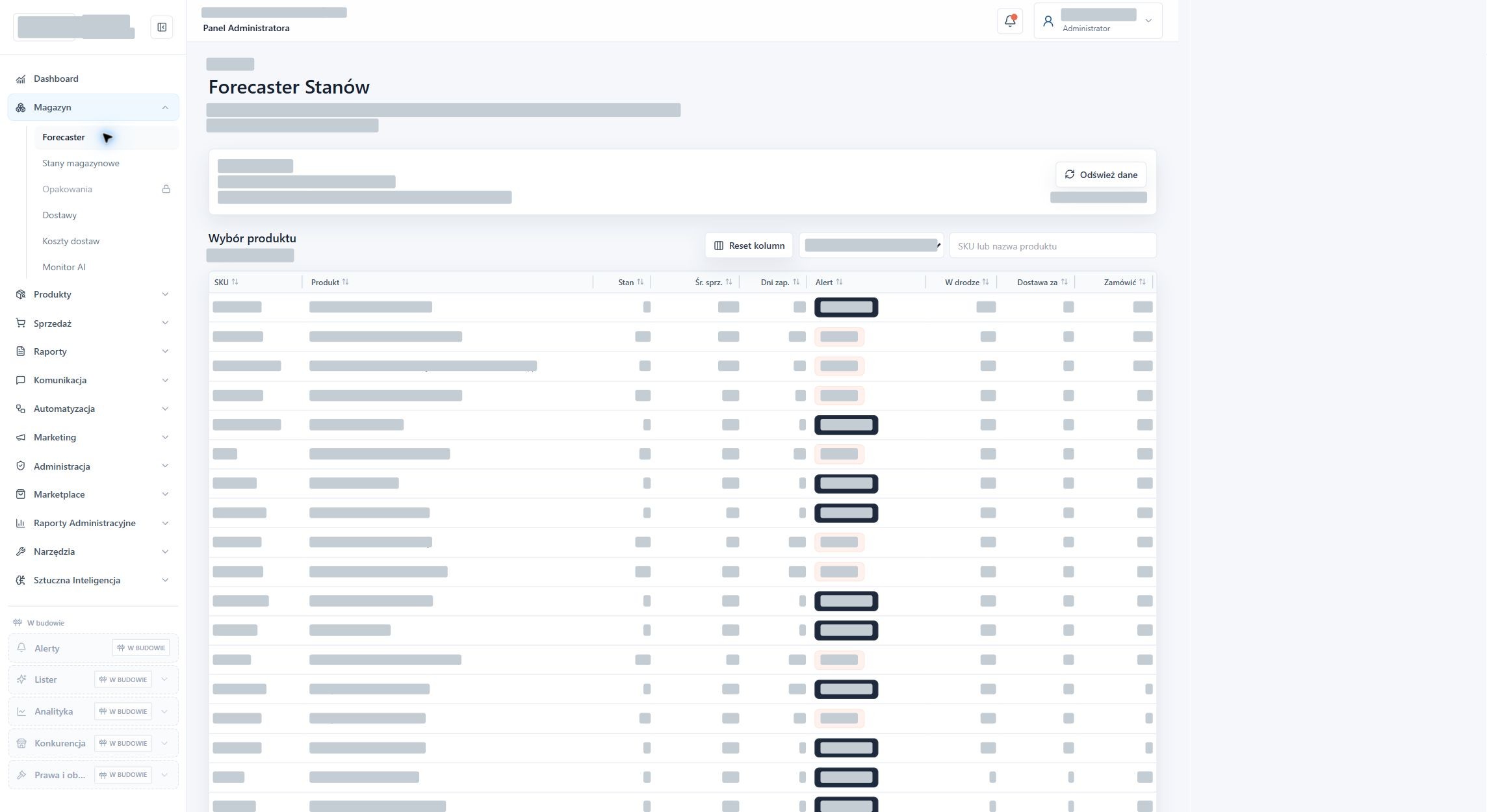Click the SKU or product name search field
This screenshot has height=812, width=1487.
[1053, 246]
